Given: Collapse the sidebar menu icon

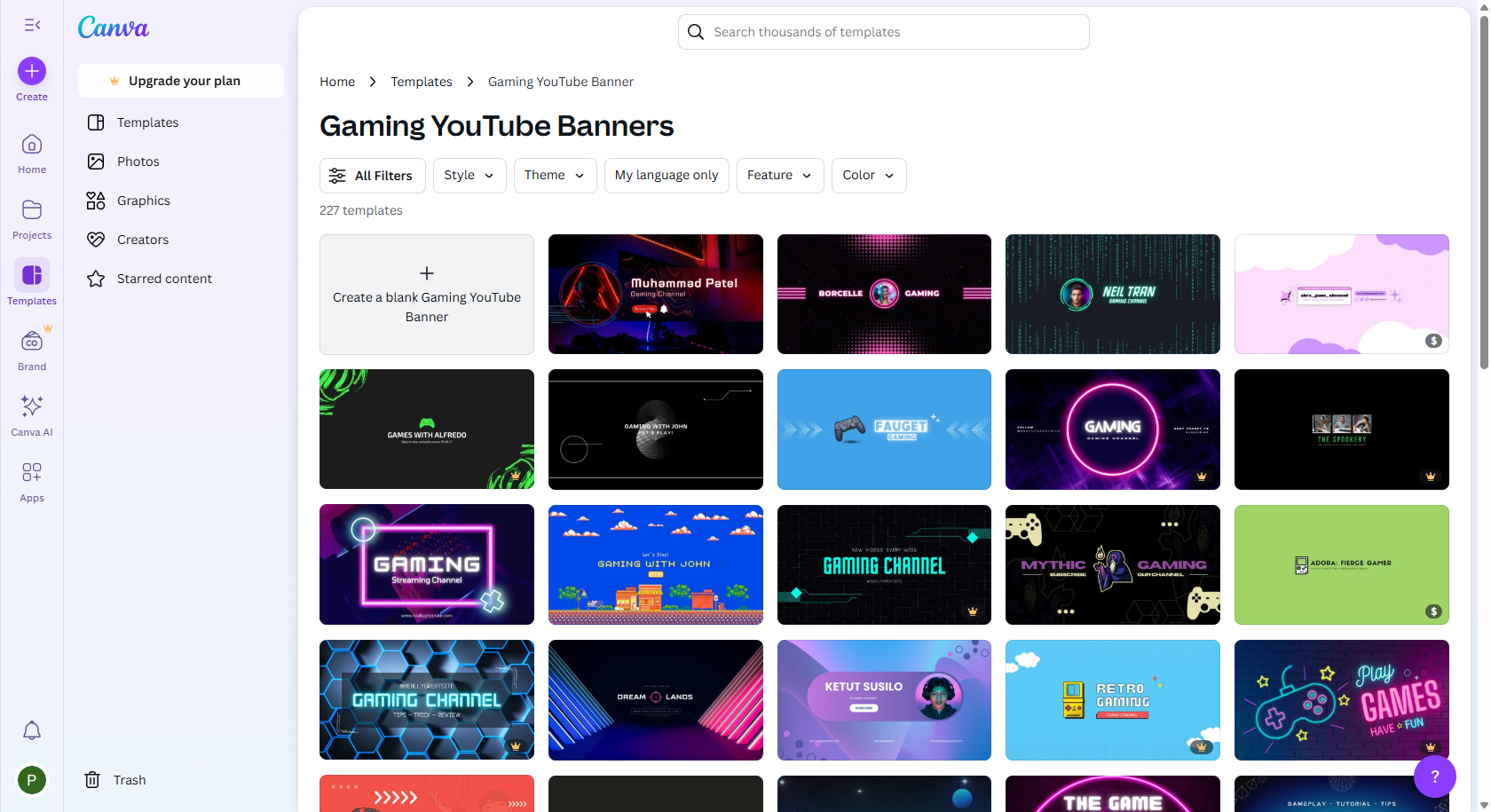Looking at the screenshot, I should pyautogui.click(x=32, y=25).
